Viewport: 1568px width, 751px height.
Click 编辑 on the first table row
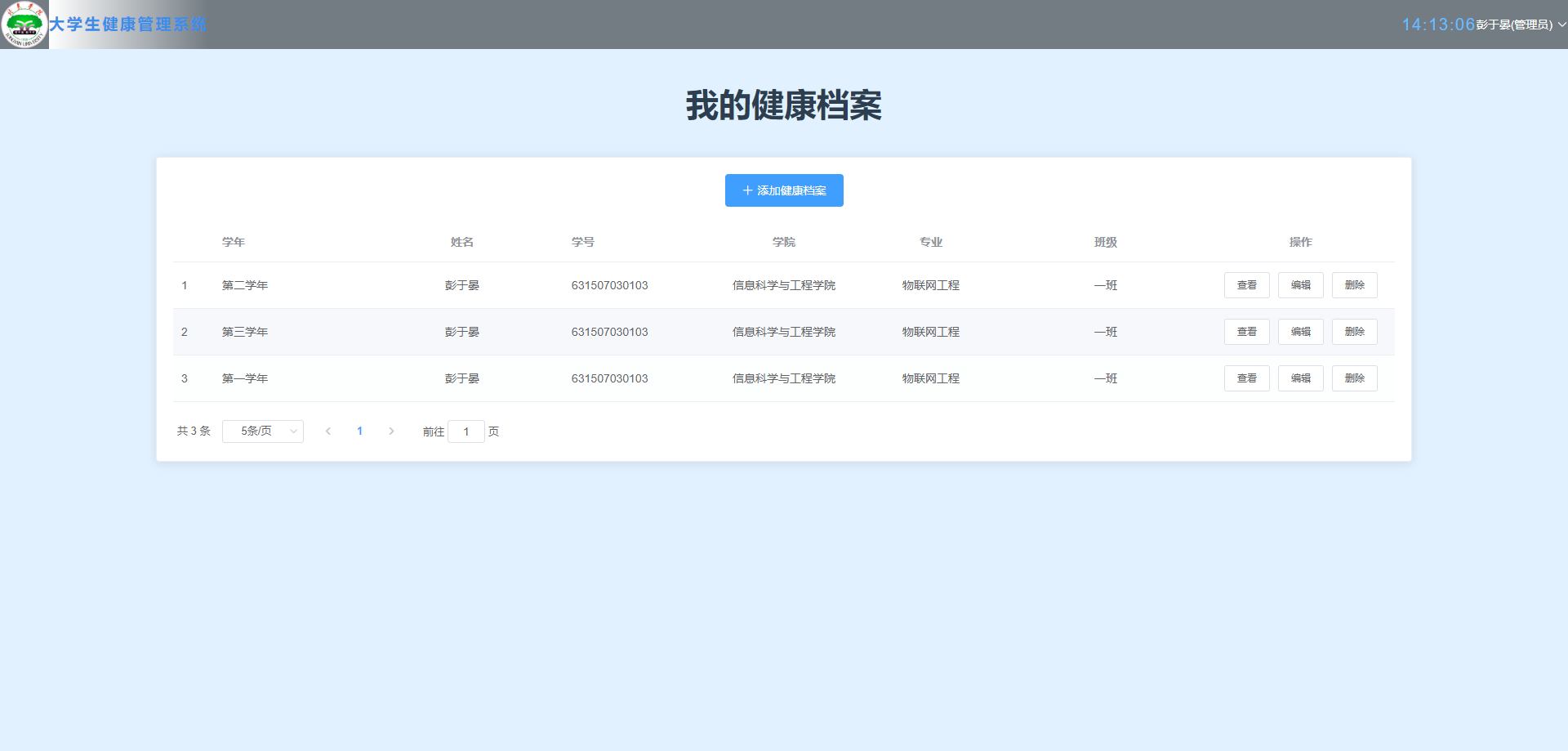[1300, 284]
